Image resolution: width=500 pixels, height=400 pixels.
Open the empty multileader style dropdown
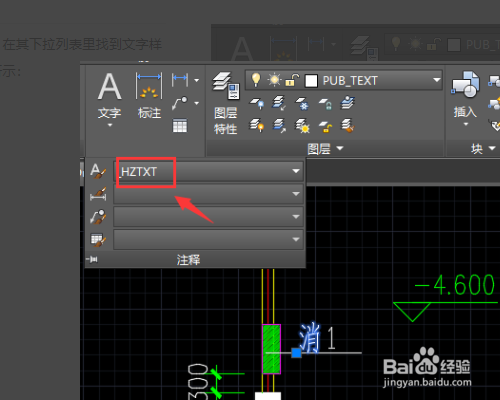(295, 217)
